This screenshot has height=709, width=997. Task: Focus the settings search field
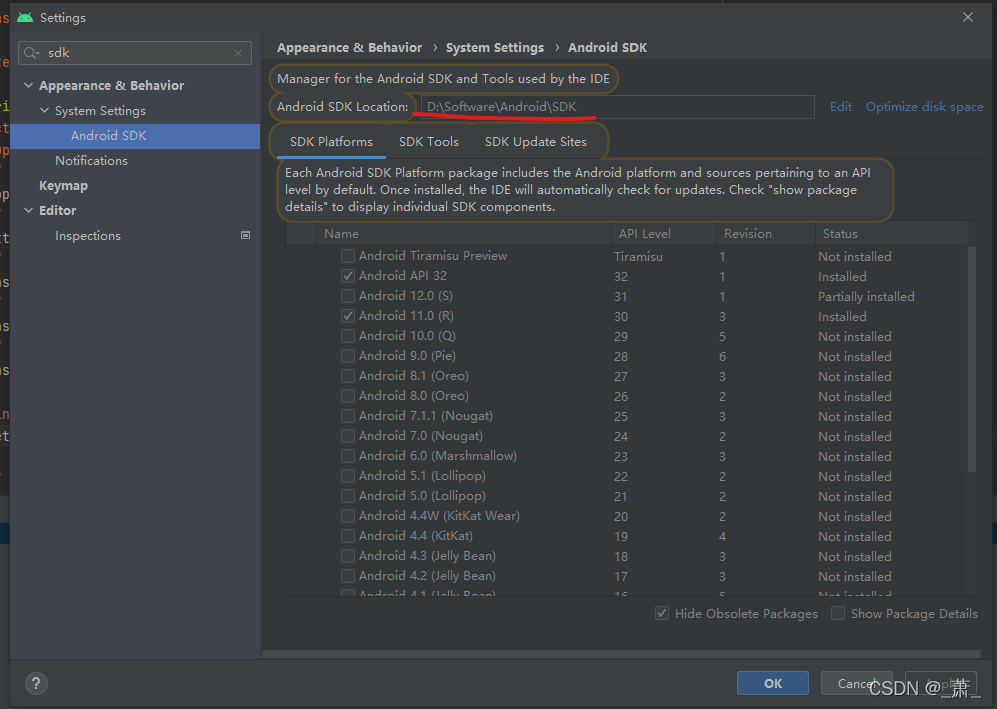135,53
